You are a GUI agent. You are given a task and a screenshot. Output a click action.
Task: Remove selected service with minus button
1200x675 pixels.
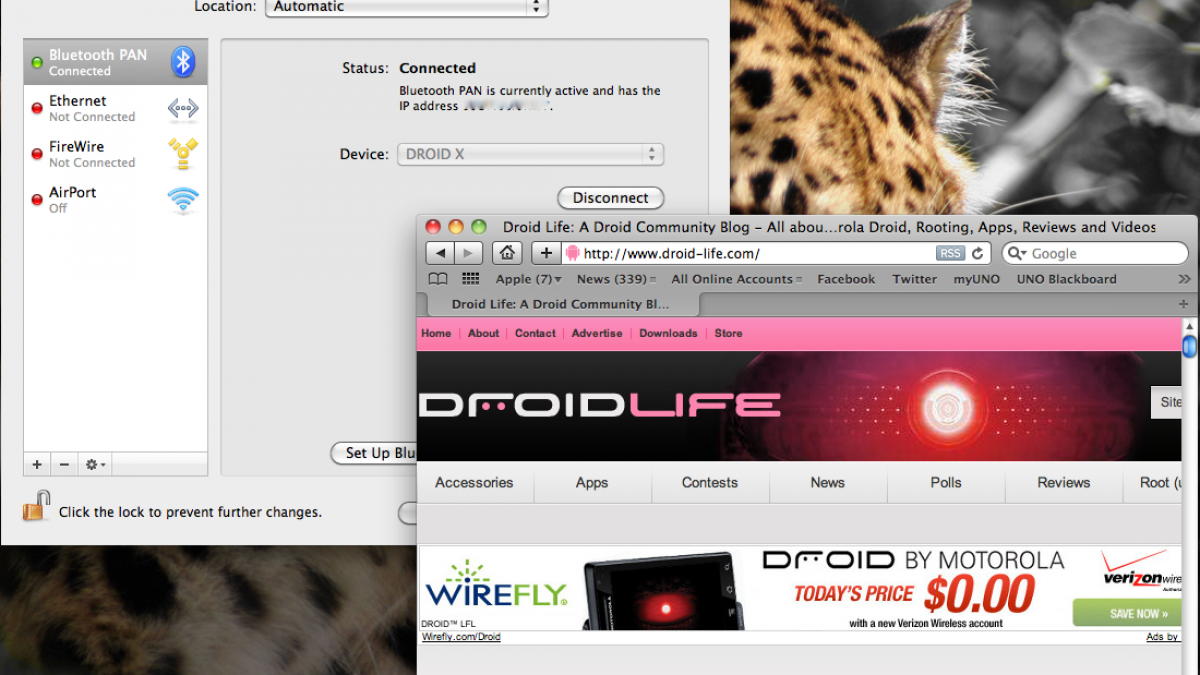pyautogui.click(x=64, y=465)
